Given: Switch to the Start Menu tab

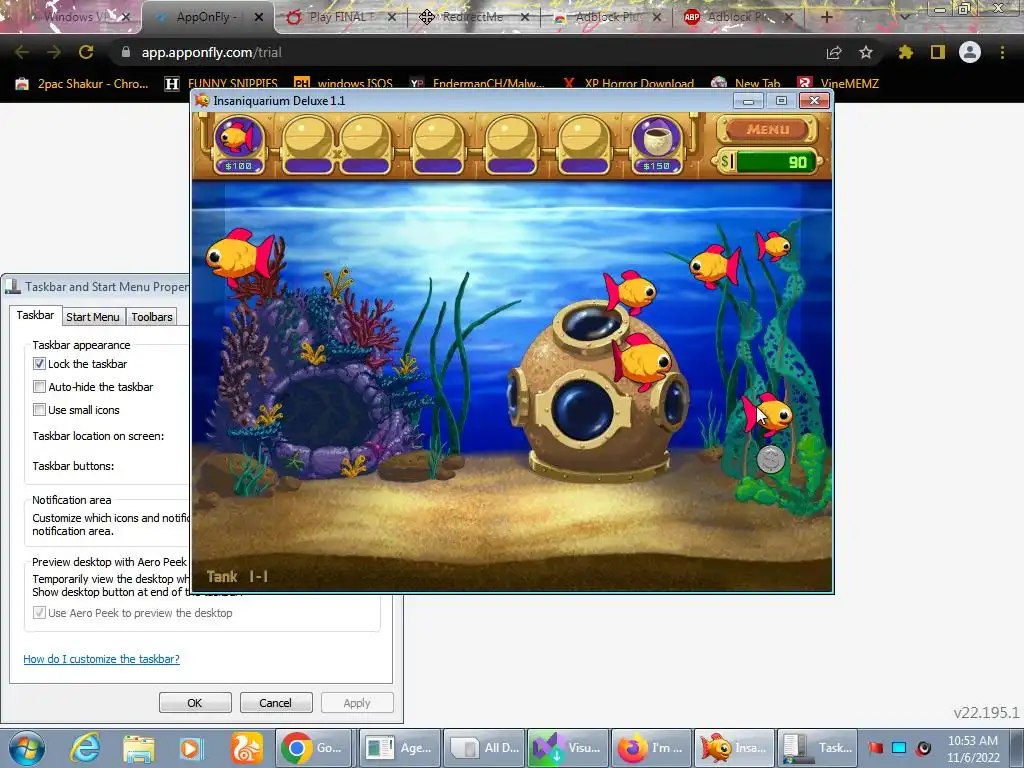Looking at the screenshot, I should (x=93, y=317).
